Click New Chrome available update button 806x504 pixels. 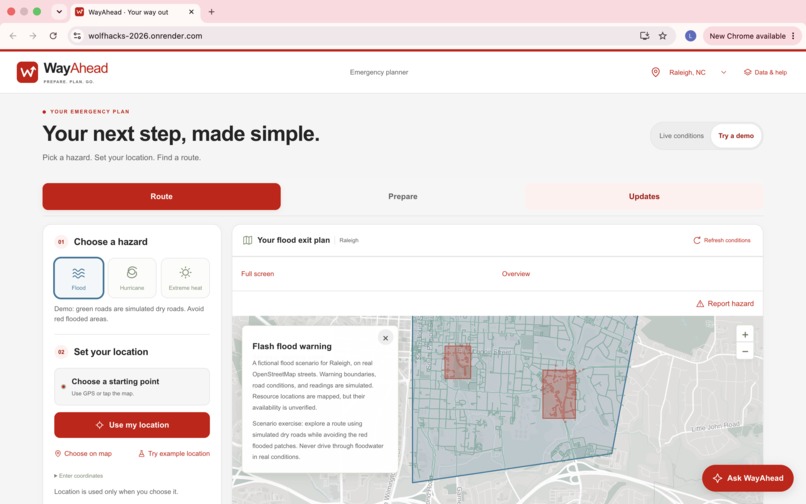pos(752,36)
